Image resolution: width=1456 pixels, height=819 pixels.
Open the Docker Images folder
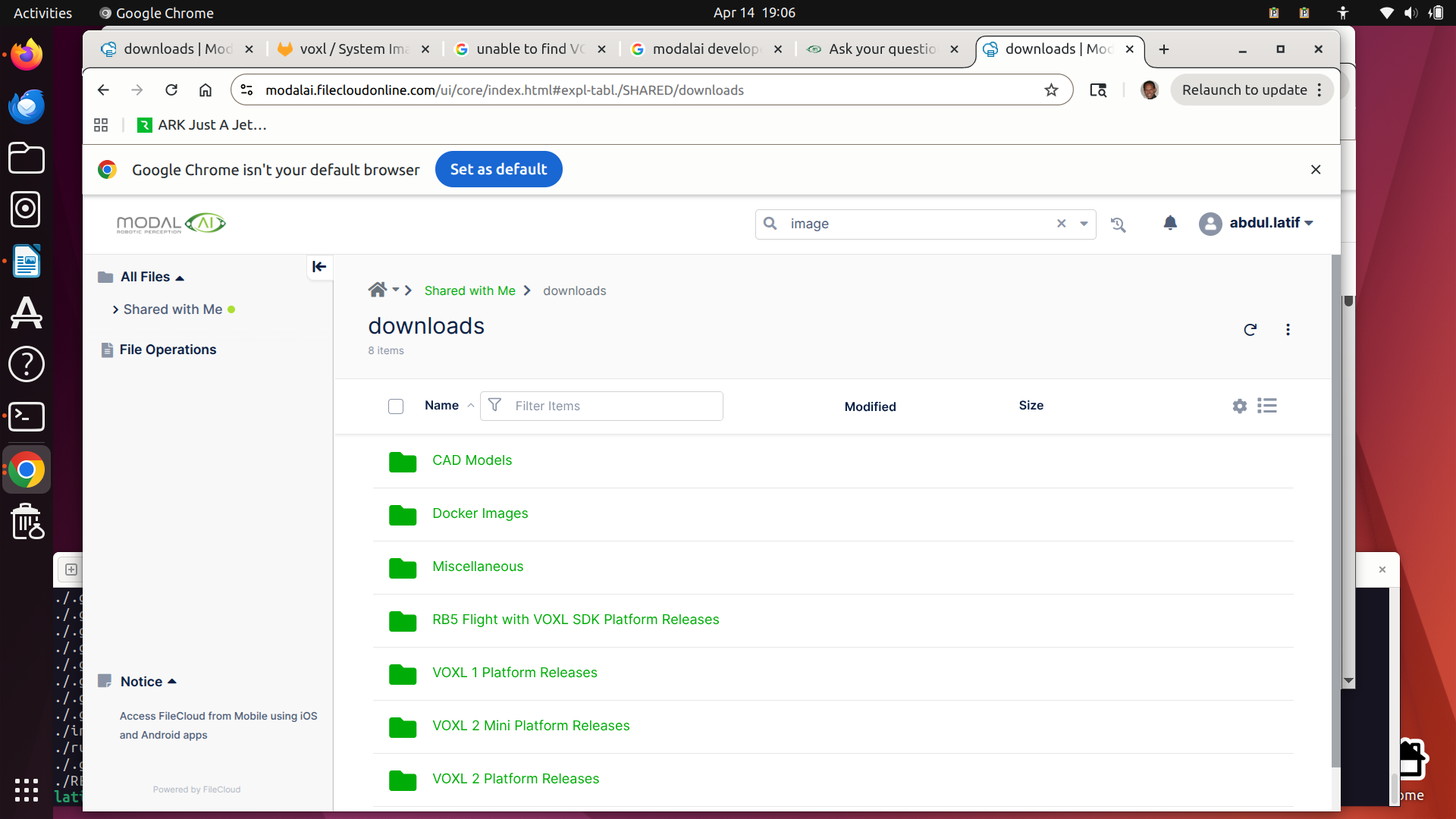point(480,513)
